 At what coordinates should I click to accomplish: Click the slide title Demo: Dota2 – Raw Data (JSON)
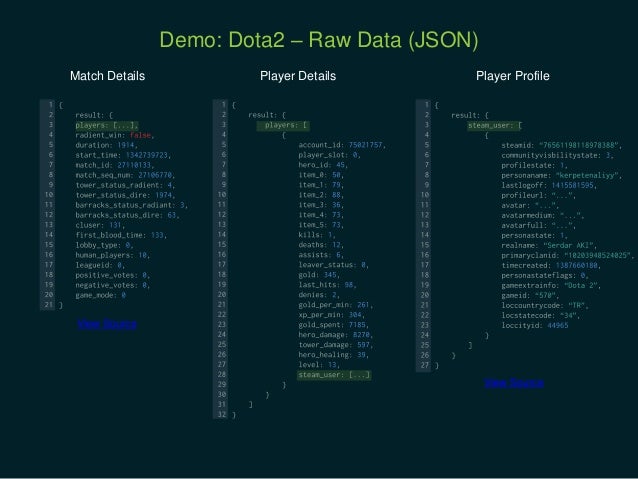pyautogui.click(x=319, y=40)
